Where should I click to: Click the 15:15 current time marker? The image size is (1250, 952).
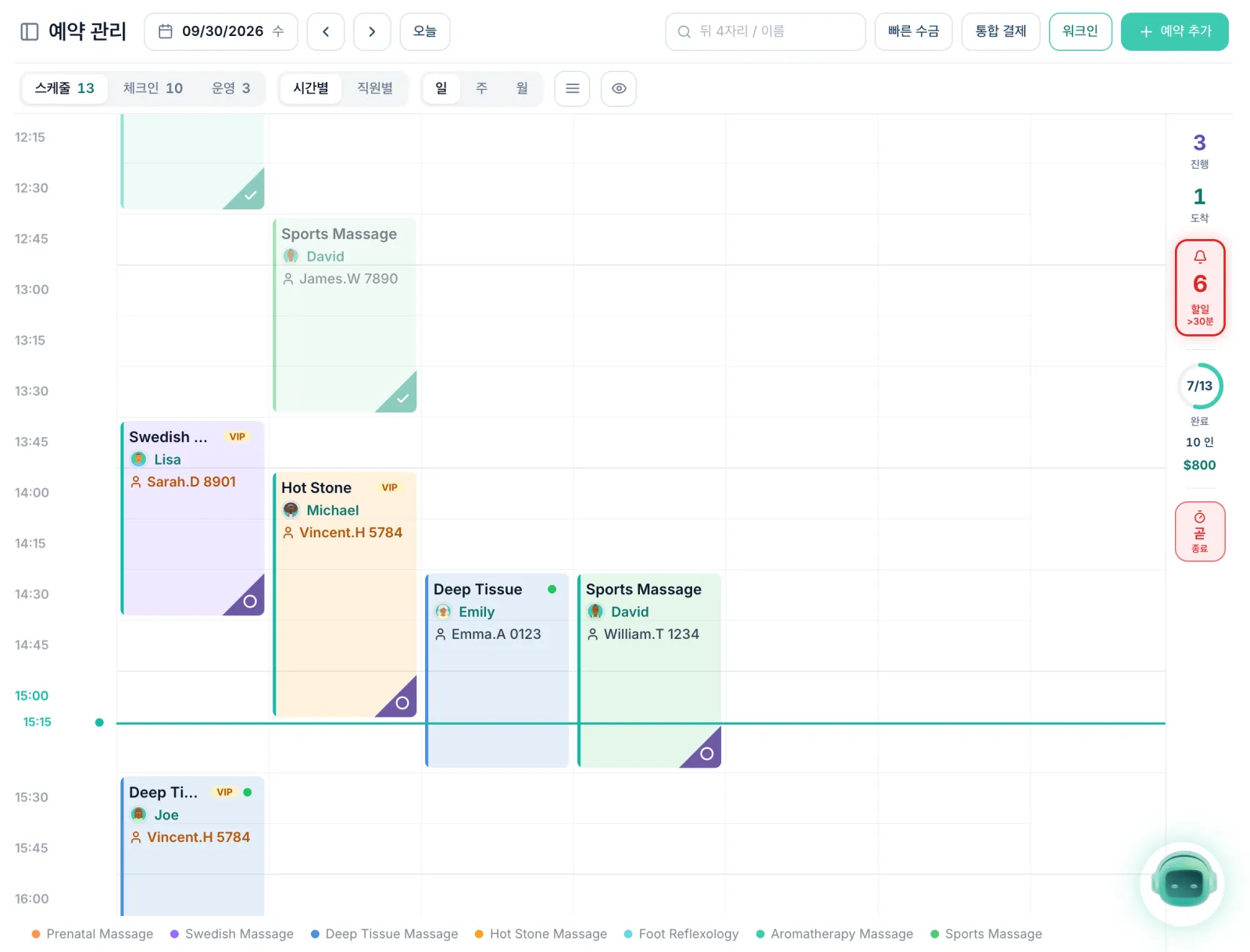coord(37,722)
